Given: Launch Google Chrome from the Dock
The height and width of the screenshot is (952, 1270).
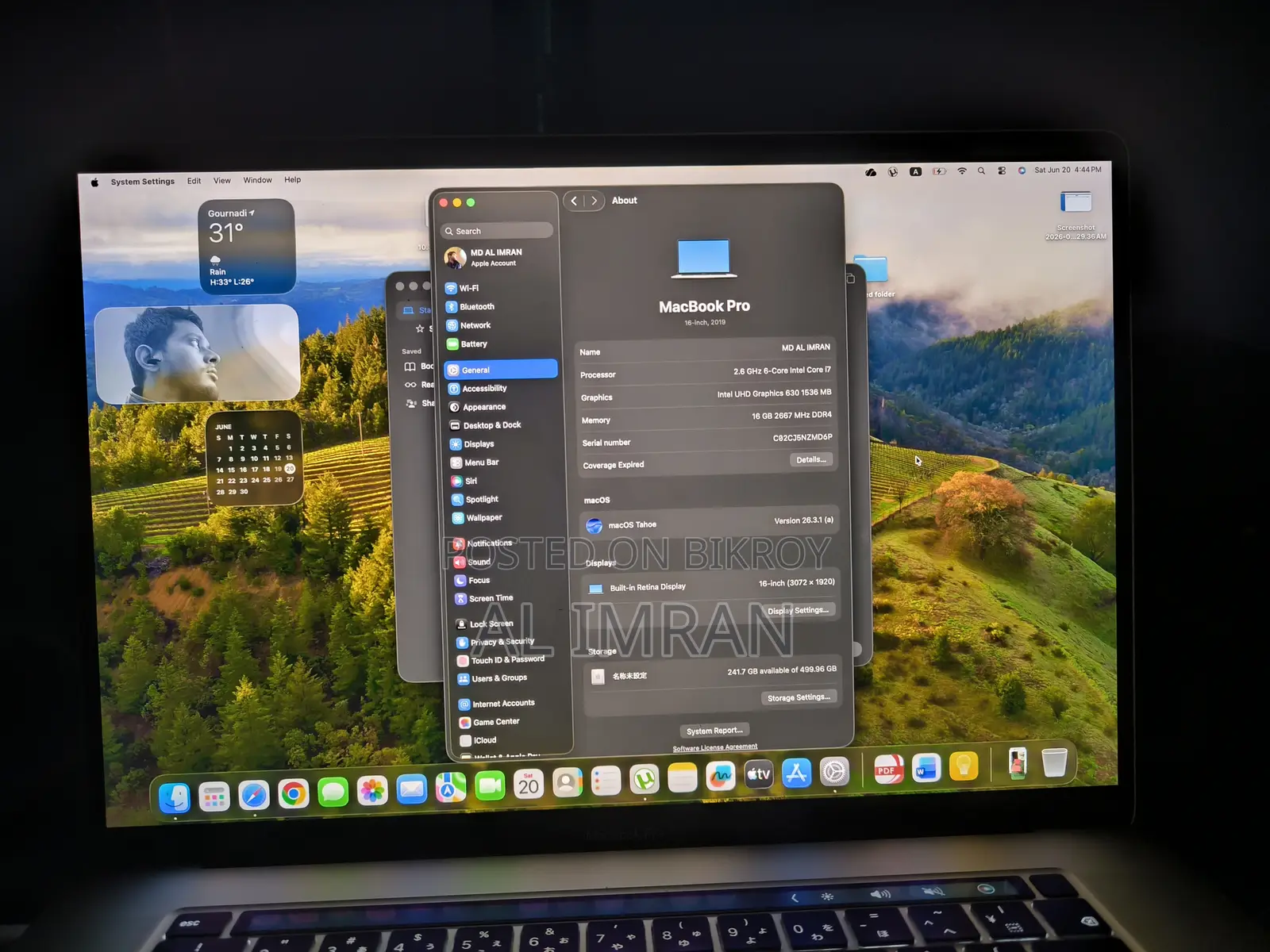Looking at the screenshot, I should pyautogui.click(x=294, y=793).
